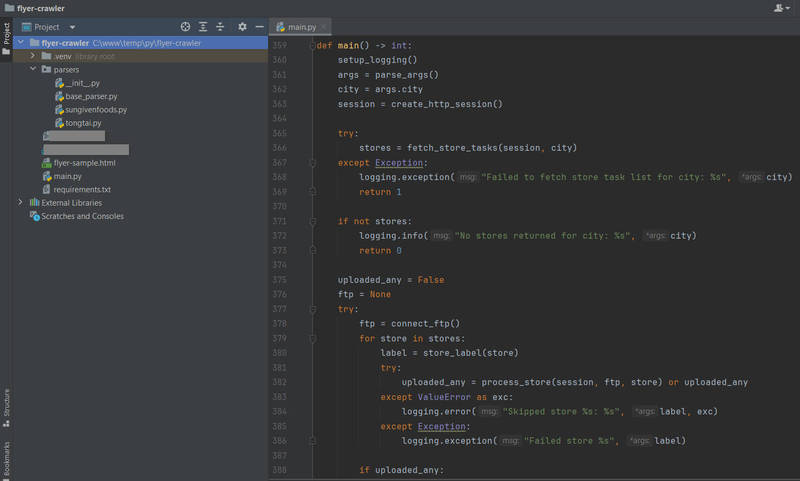The width and height of the screenshot is (800, 481).
Task: Click the Expand All icon in Project panel
Action: pos(203,27)
